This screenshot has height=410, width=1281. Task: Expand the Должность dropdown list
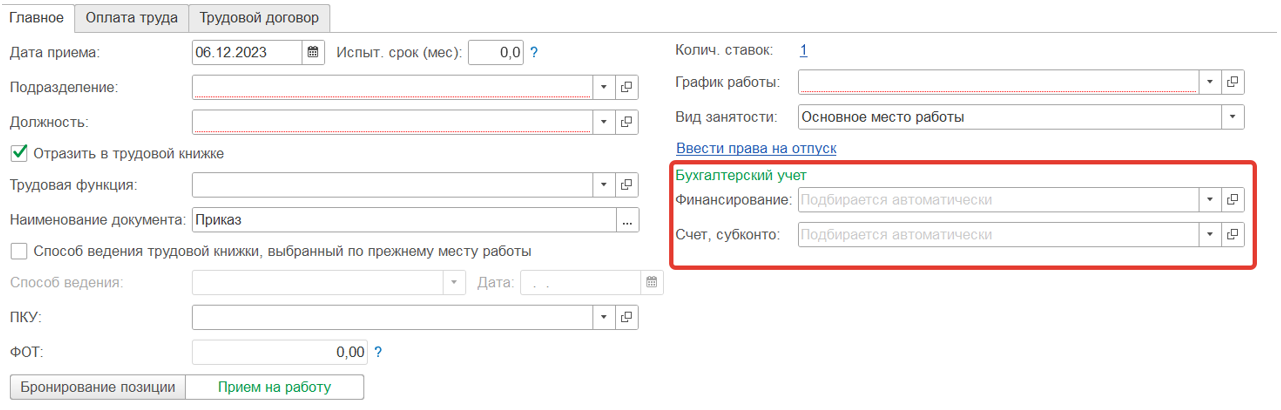[604, 122]
